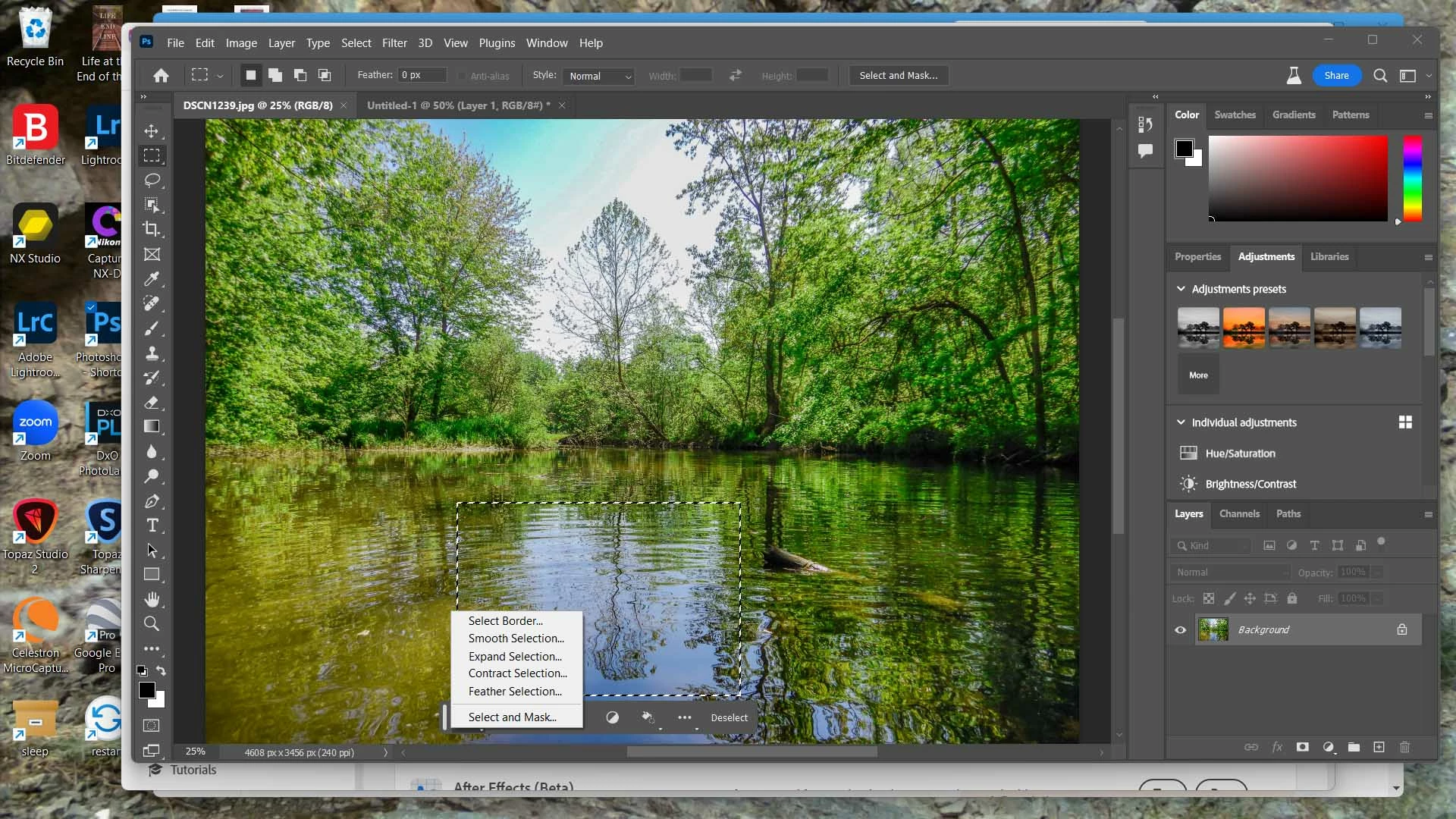The height and width of the screenshot is (819, 1456).
Task: Collapse the Individual adjustments section
Action: (x=1181, y=422)
